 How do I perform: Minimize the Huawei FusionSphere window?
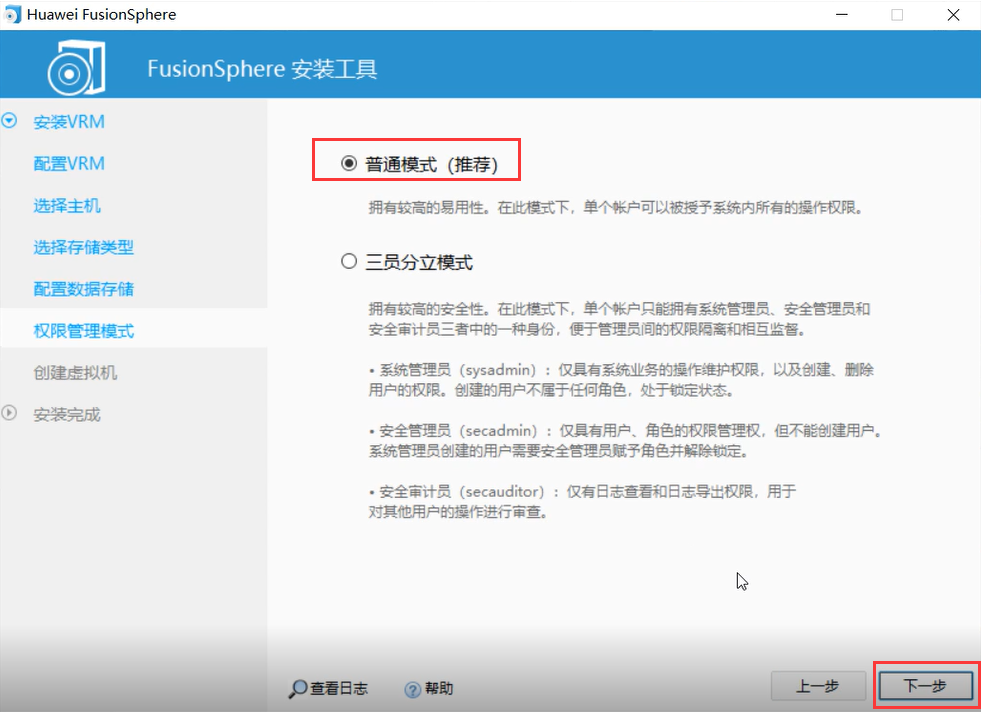tap(842, 14)
